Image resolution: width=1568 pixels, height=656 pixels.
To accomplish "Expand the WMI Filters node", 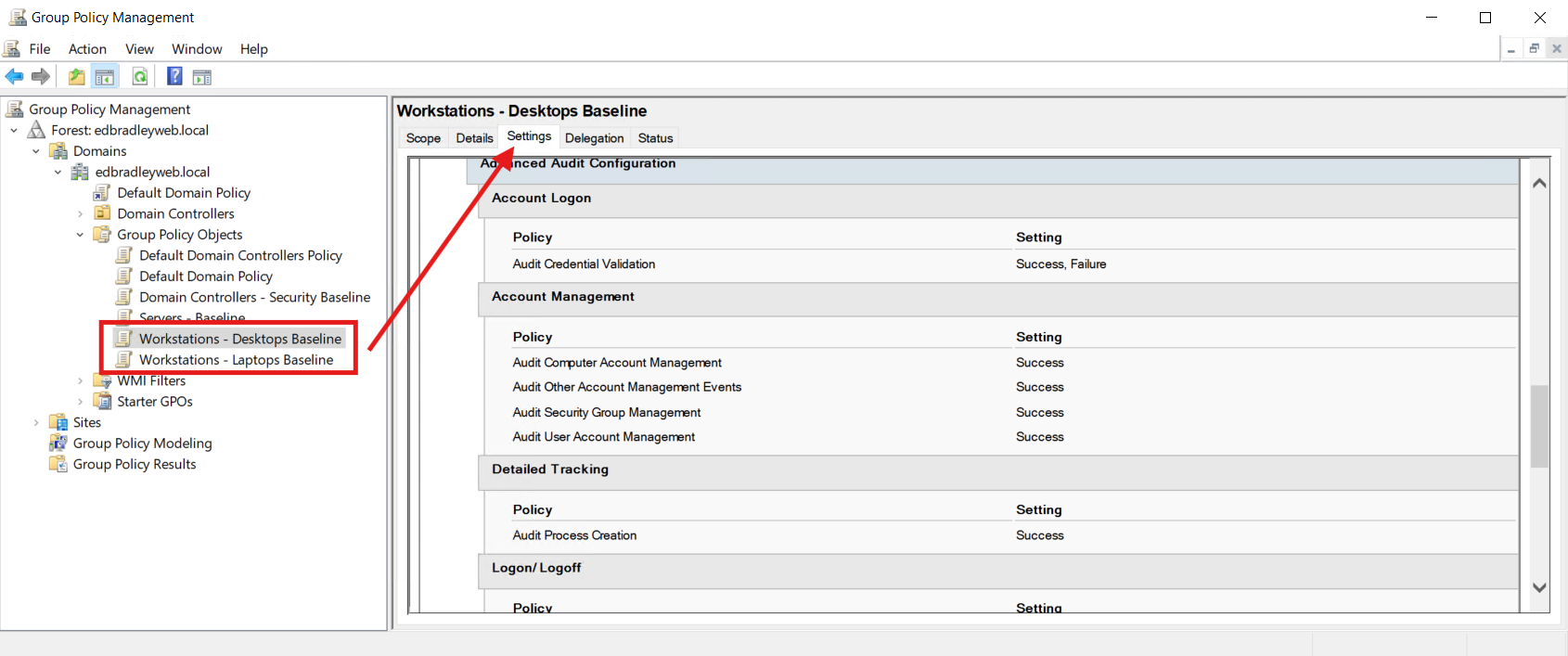I will [x=80, y=381].
